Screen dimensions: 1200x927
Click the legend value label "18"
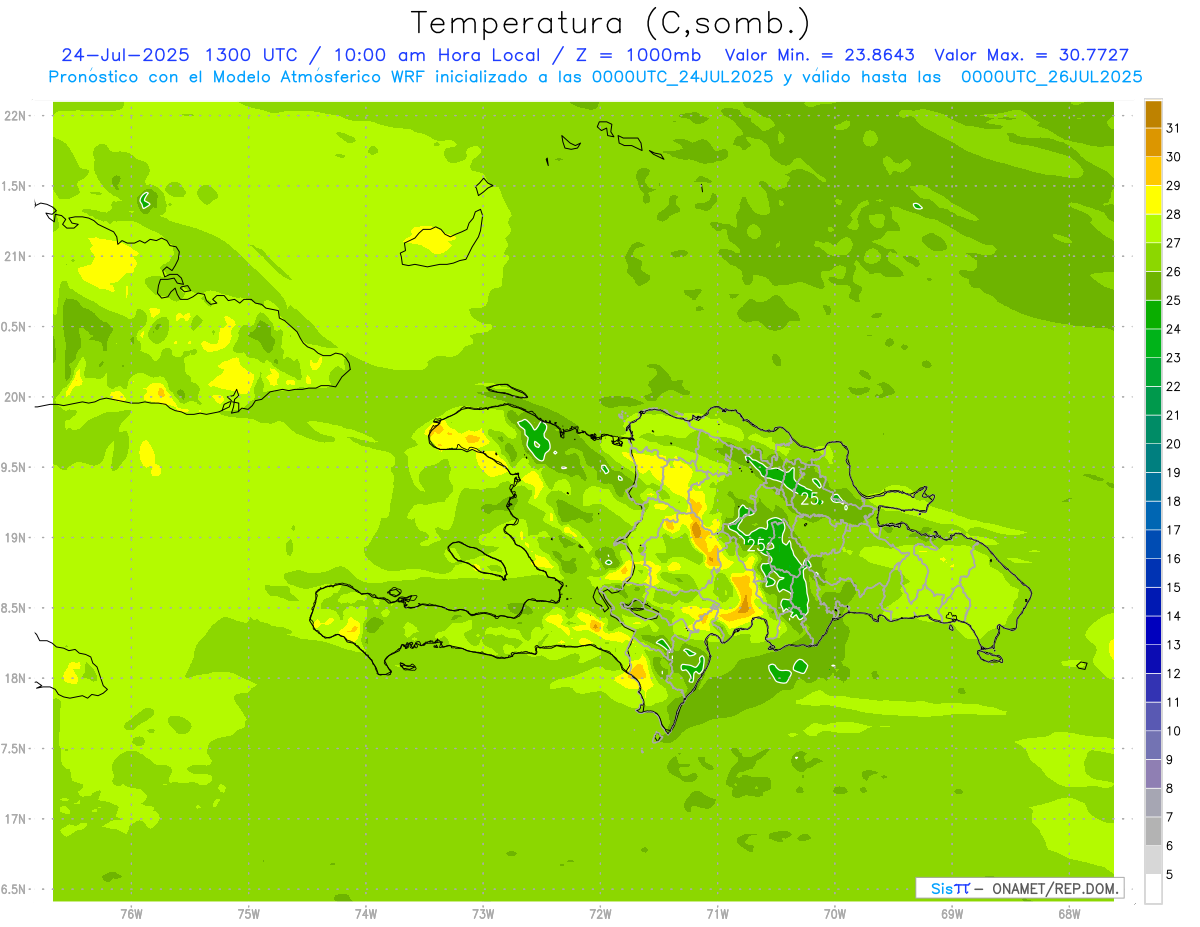(1175, 501)
